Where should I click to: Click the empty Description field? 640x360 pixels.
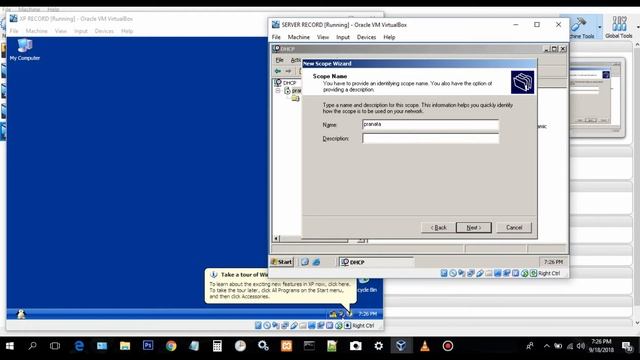[430, 138]
